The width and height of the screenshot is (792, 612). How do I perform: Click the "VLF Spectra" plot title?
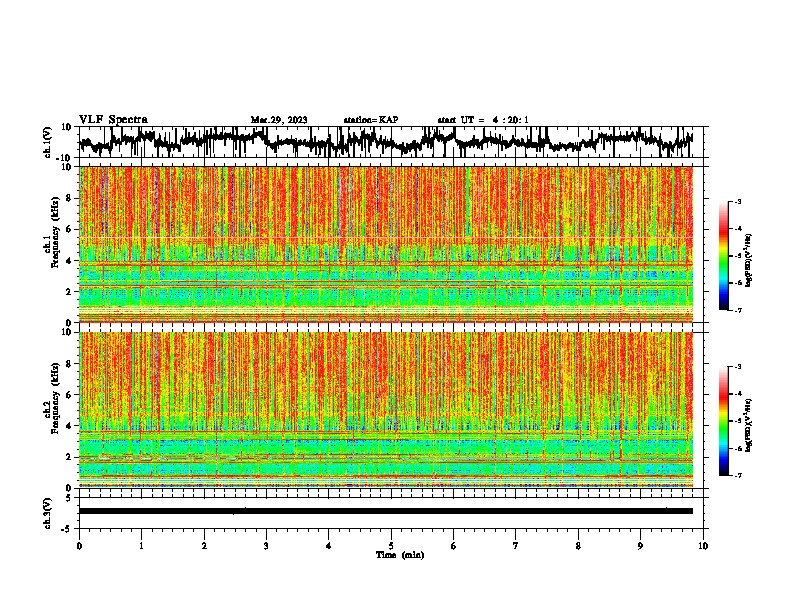click(113, 120)
